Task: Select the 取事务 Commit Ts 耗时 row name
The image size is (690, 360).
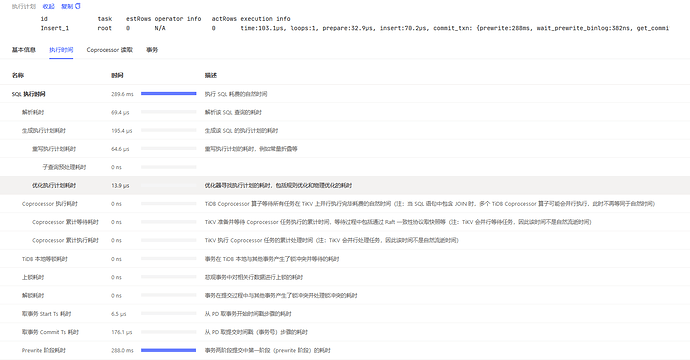Action: coord(50,332)
